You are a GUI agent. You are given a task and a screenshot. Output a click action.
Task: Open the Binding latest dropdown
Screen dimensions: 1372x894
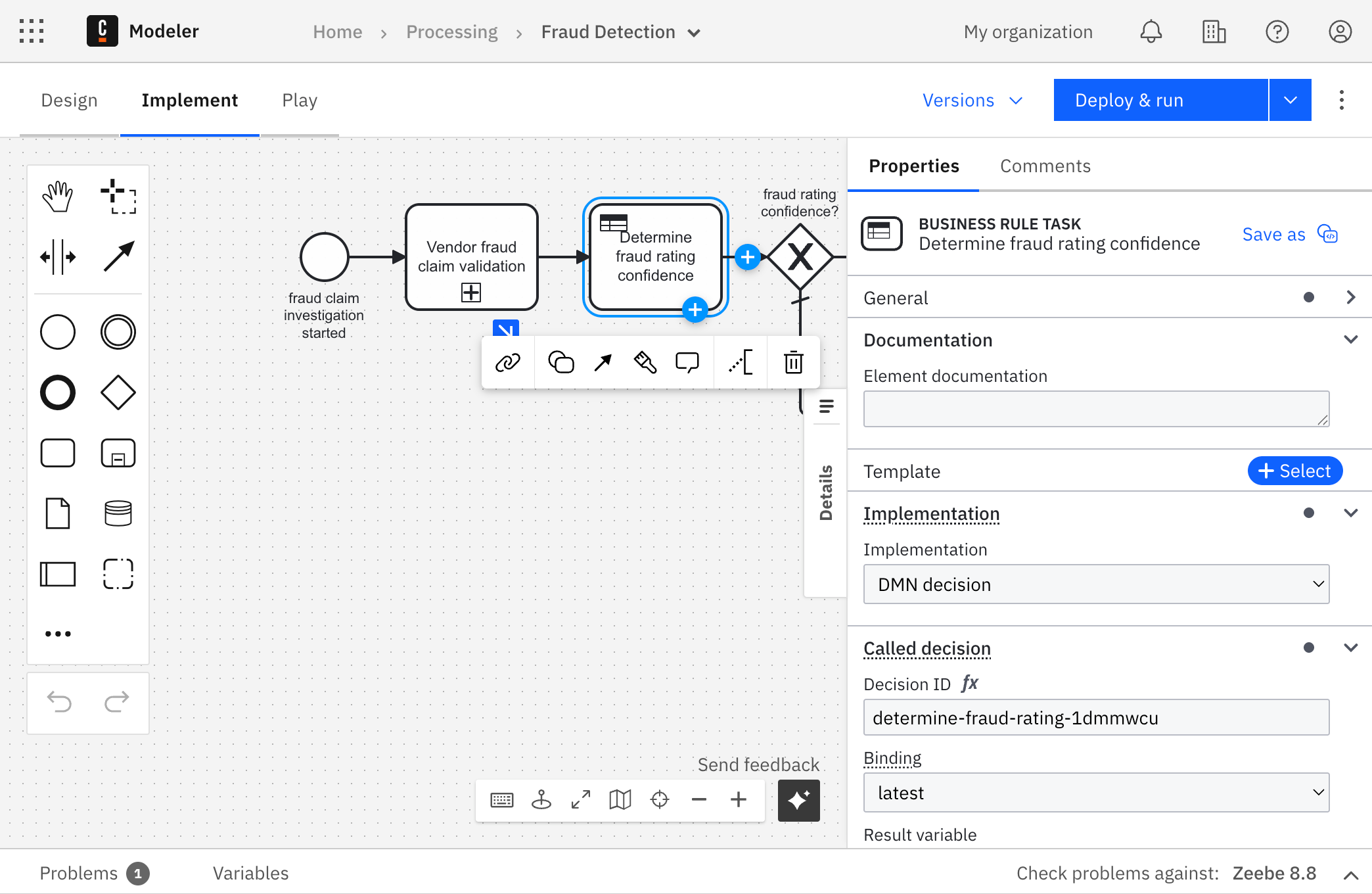(x=1096, y=793)
